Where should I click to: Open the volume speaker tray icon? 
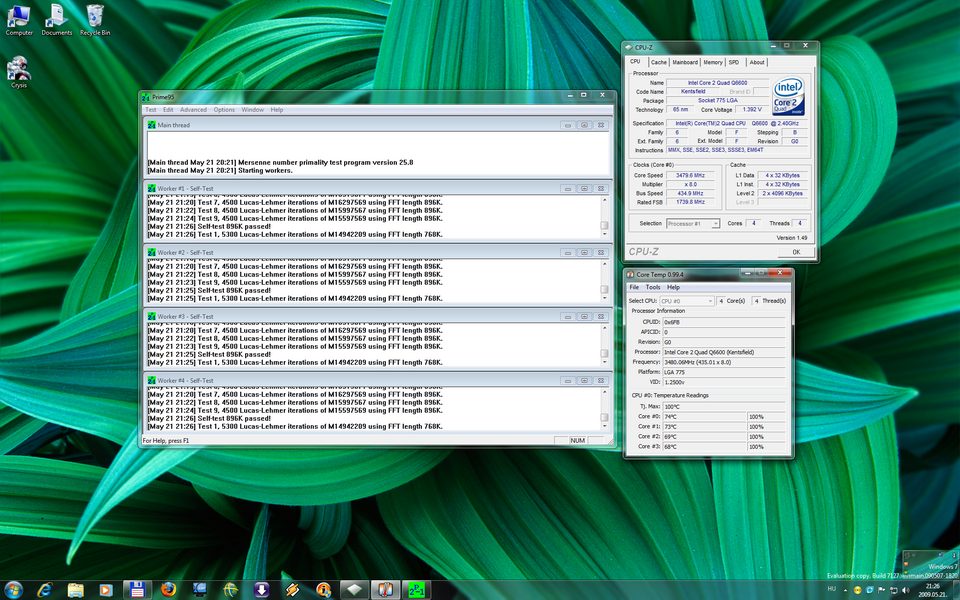coord(906,590)
